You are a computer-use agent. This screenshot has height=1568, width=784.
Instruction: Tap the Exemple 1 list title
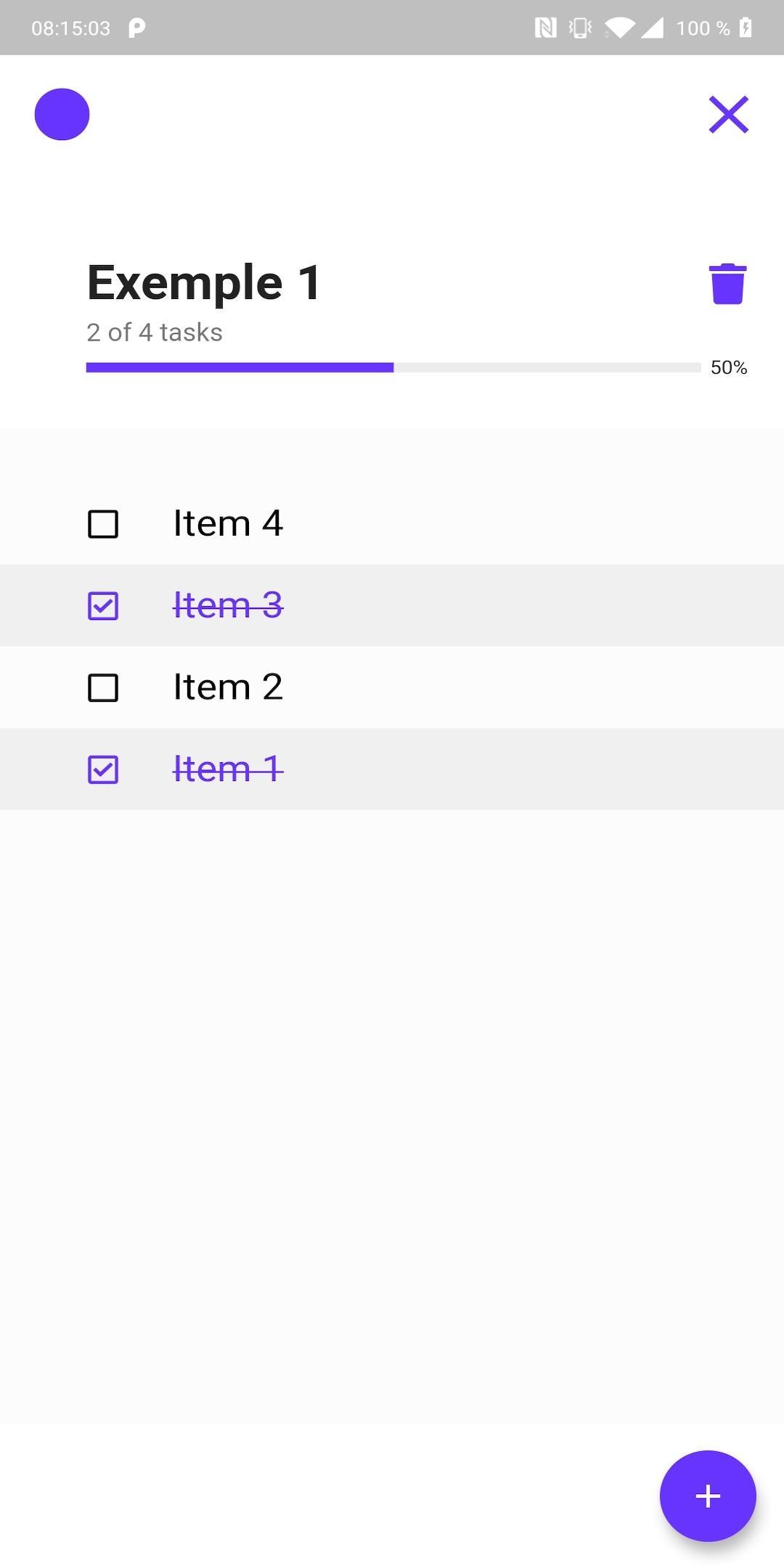point(204,282)
